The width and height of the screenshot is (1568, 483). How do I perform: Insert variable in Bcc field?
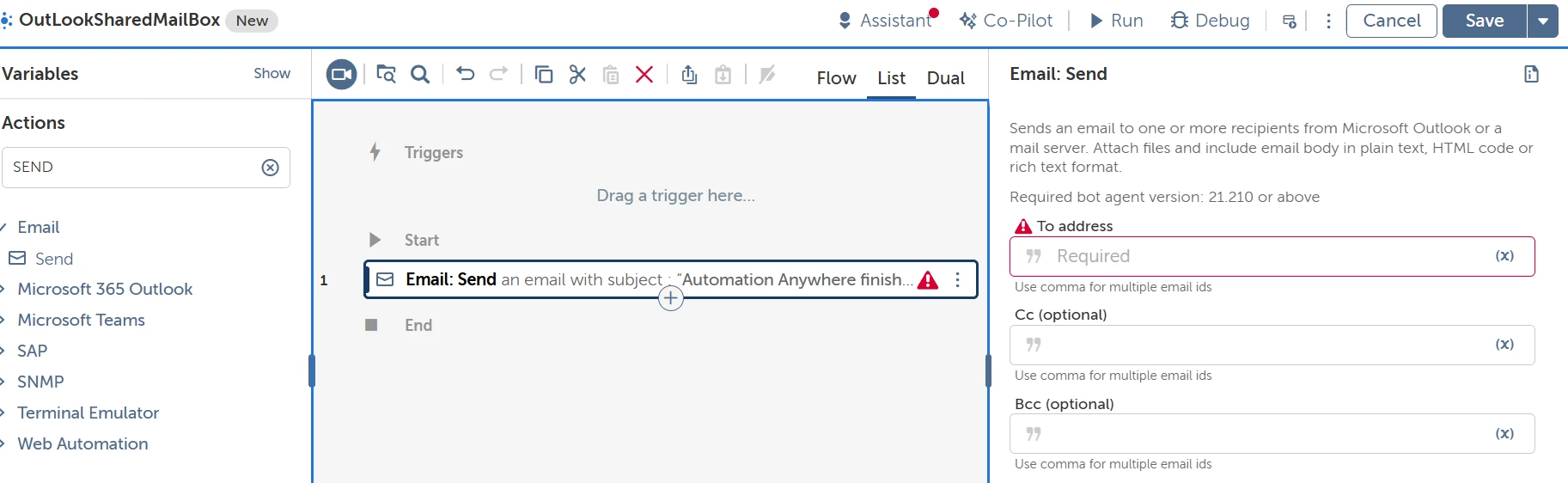[x=1504, y=434]
